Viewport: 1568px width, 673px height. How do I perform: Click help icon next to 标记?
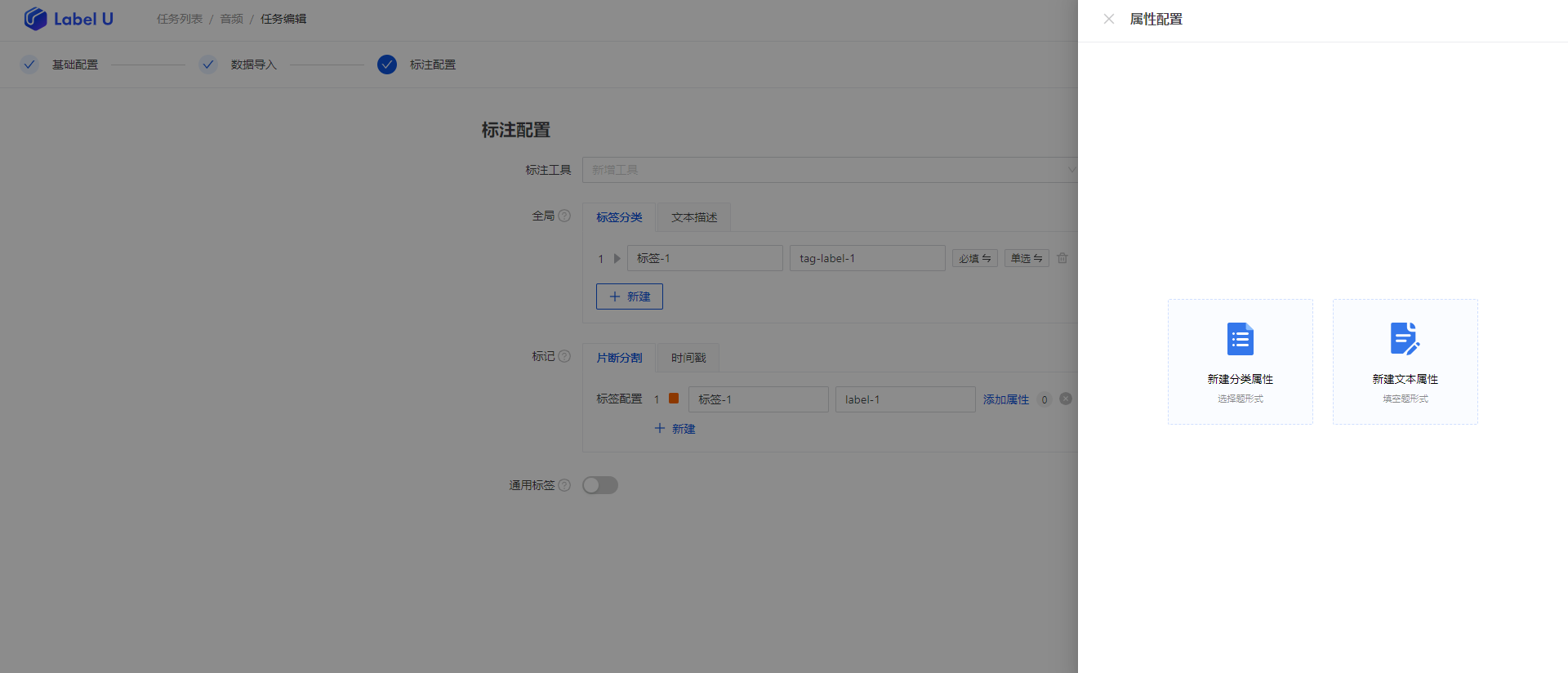[x=564, y=356]
